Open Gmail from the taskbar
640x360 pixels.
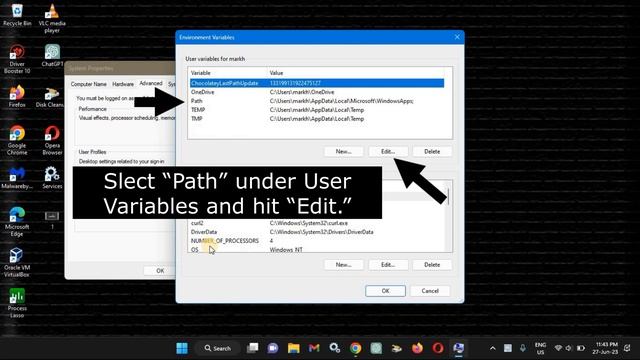(314, 348)
